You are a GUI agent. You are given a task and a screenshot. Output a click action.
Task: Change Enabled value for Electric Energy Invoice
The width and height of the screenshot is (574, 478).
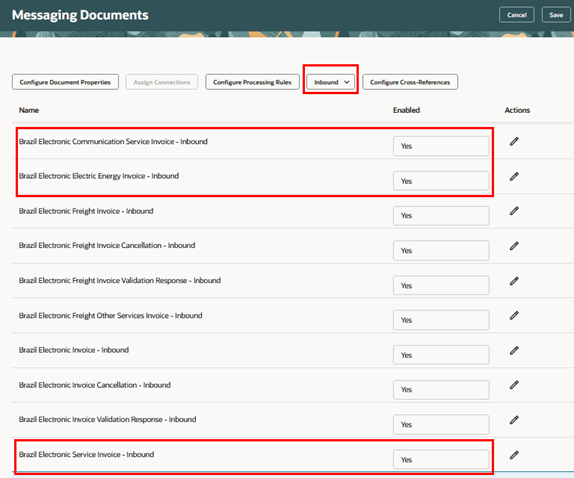pyautogui.click(x=441, y=181)
